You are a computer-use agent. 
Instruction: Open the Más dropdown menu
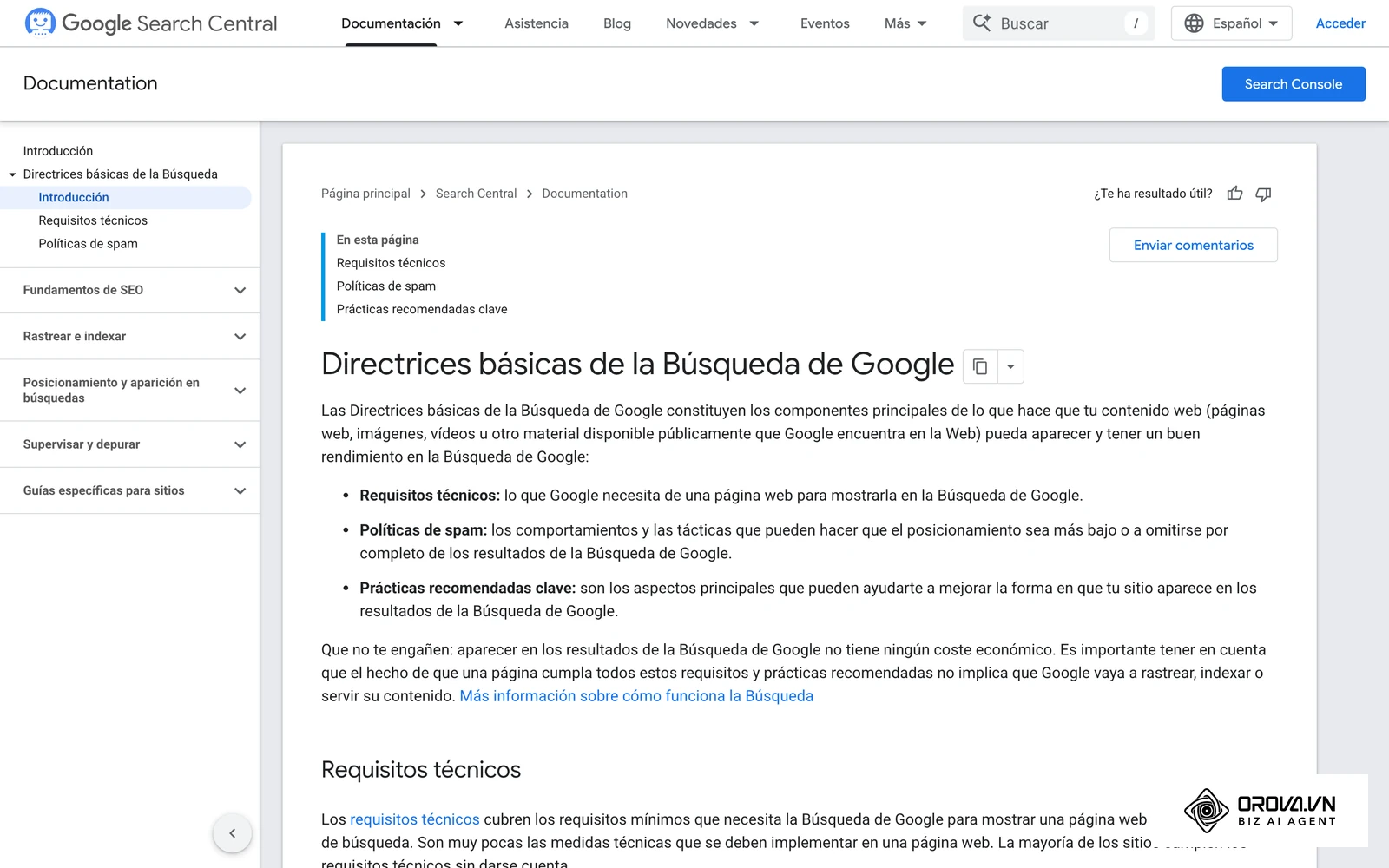click(x=905, y=23)
